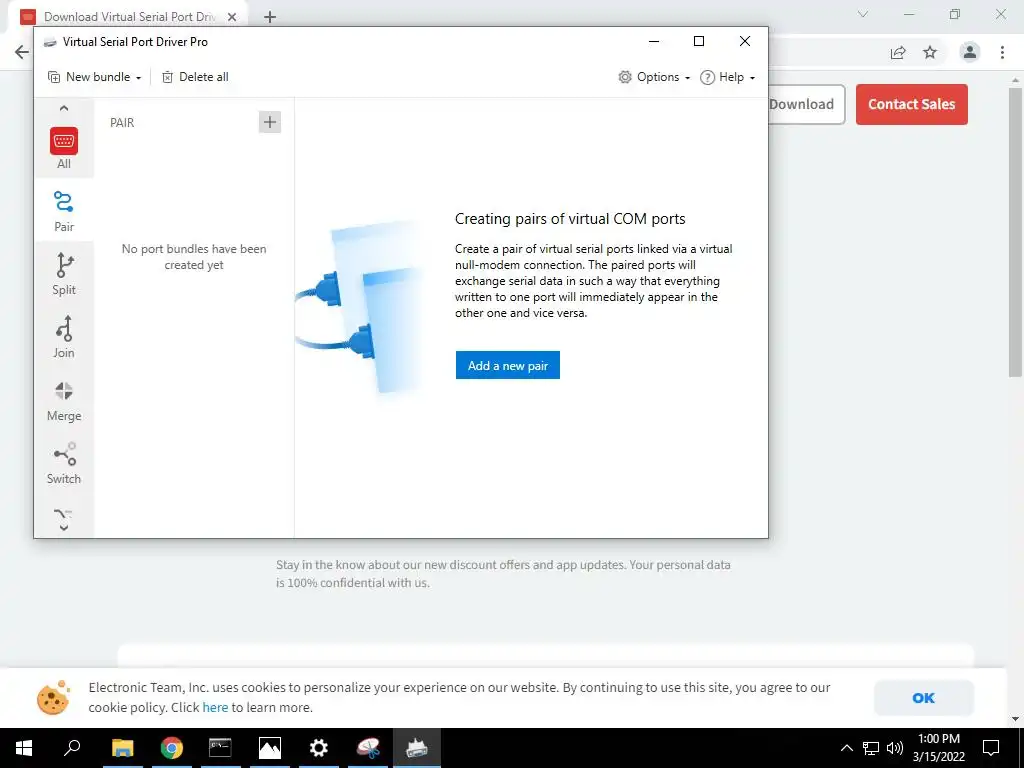Click the No port bundles have been created text

click(x=194, y=257)
